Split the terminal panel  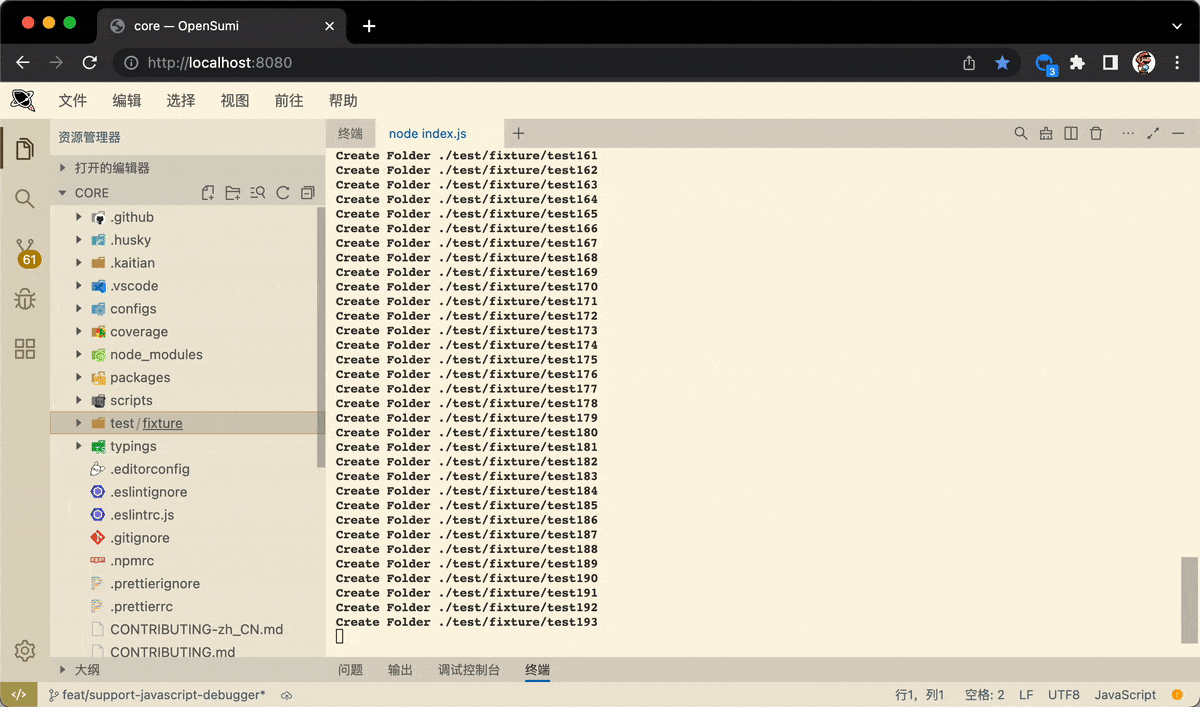pos(1070,133)
